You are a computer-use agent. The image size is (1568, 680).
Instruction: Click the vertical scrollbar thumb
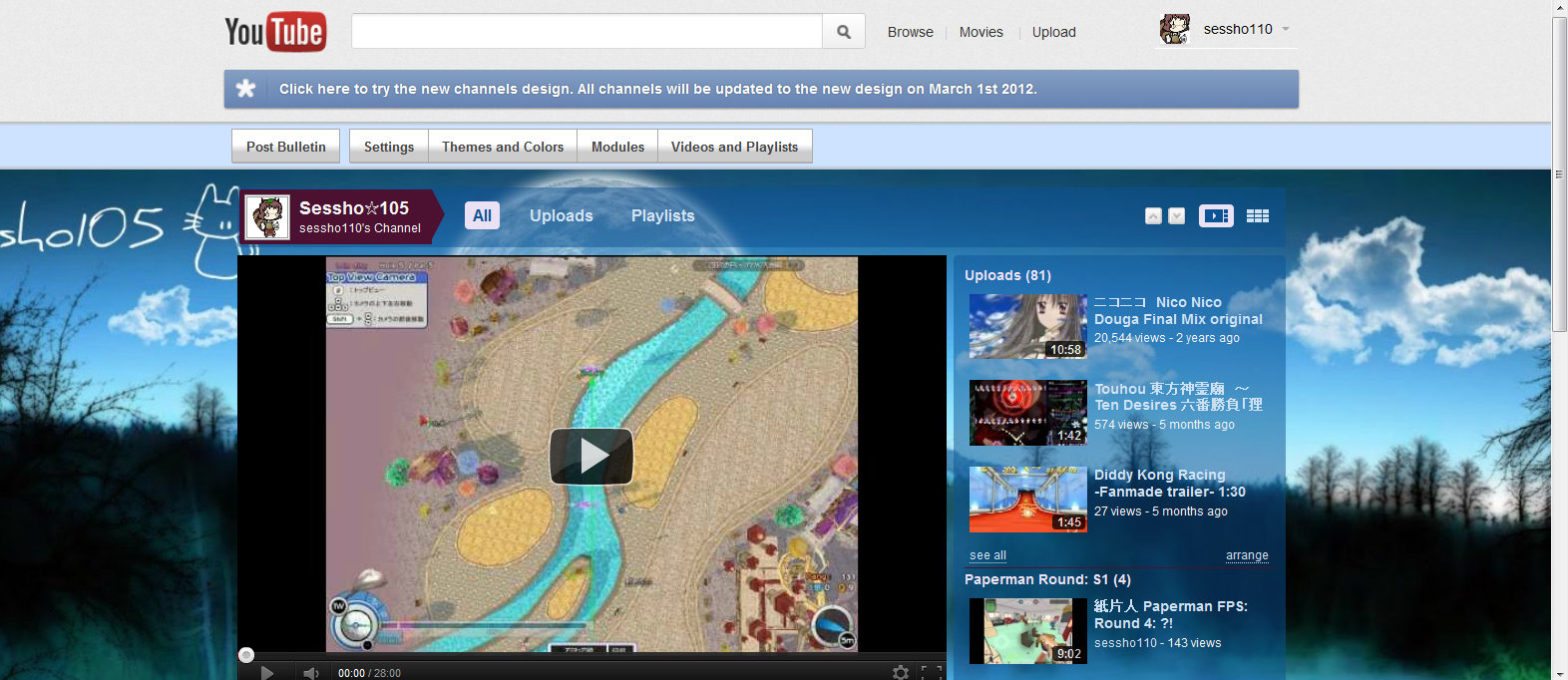1559,173
